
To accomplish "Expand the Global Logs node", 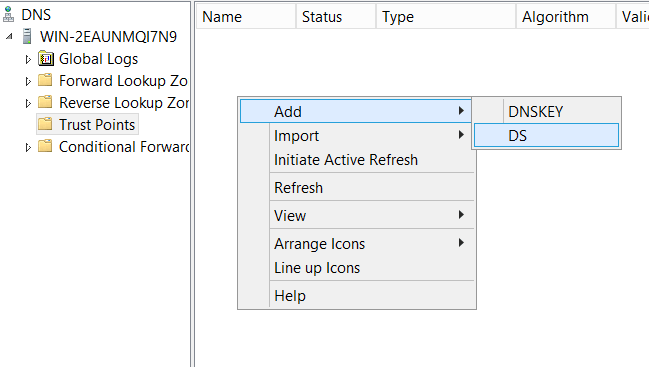I will [28, 59].
